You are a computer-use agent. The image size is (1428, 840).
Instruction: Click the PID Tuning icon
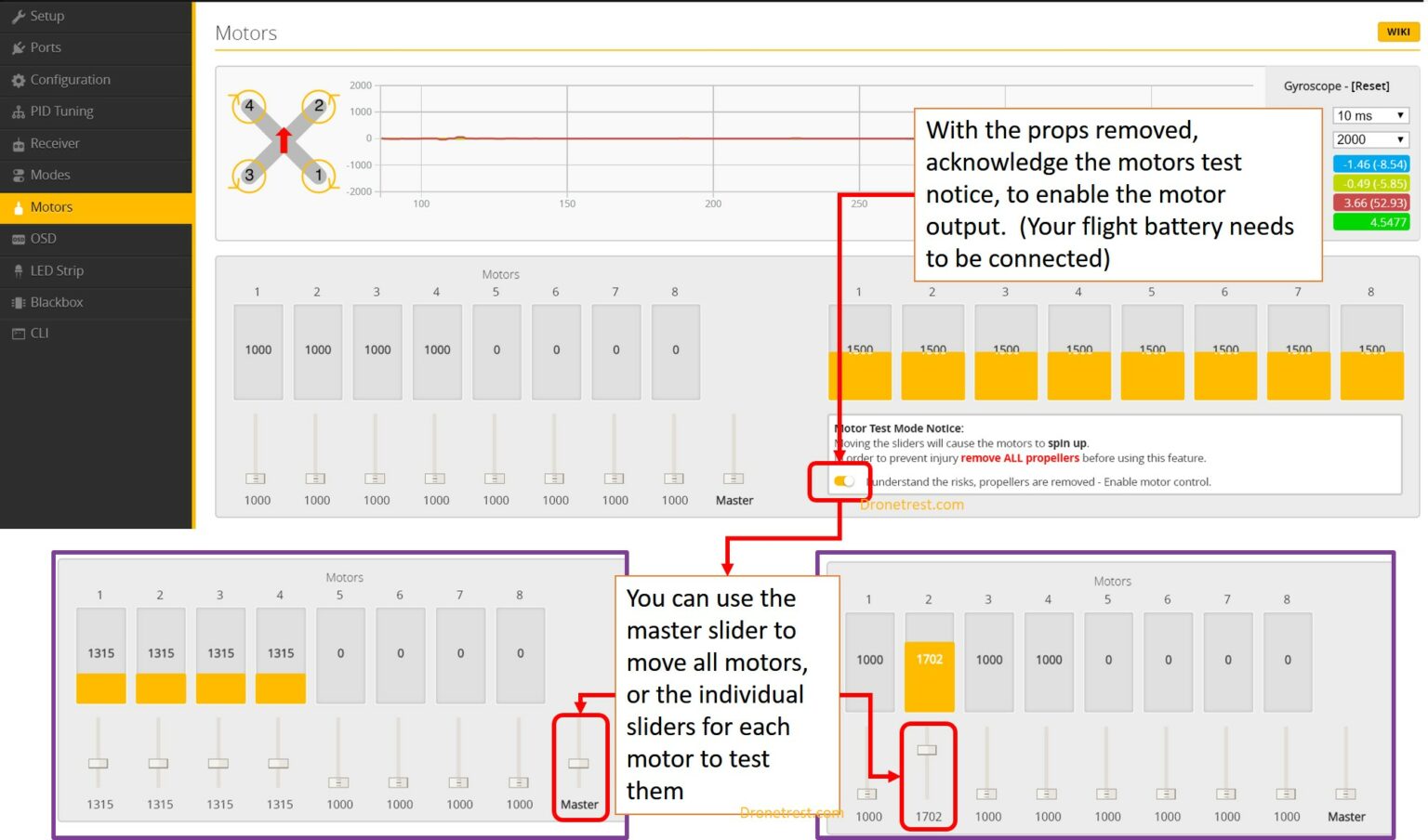(x=18, y=112)
